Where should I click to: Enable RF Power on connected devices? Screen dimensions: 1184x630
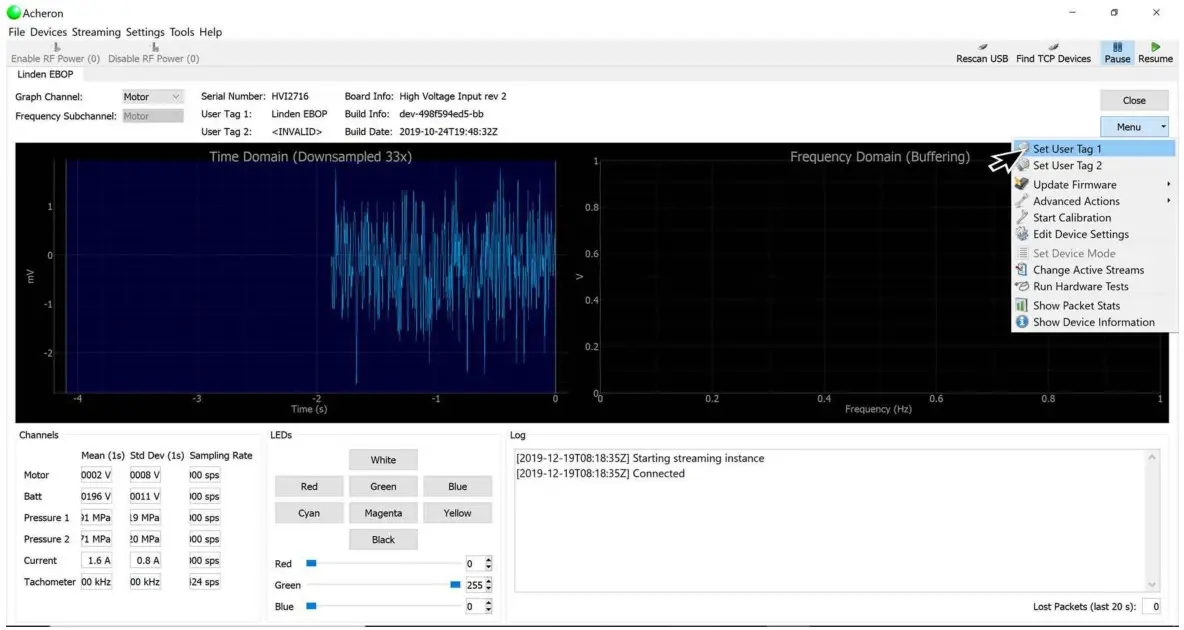point(56,58)
